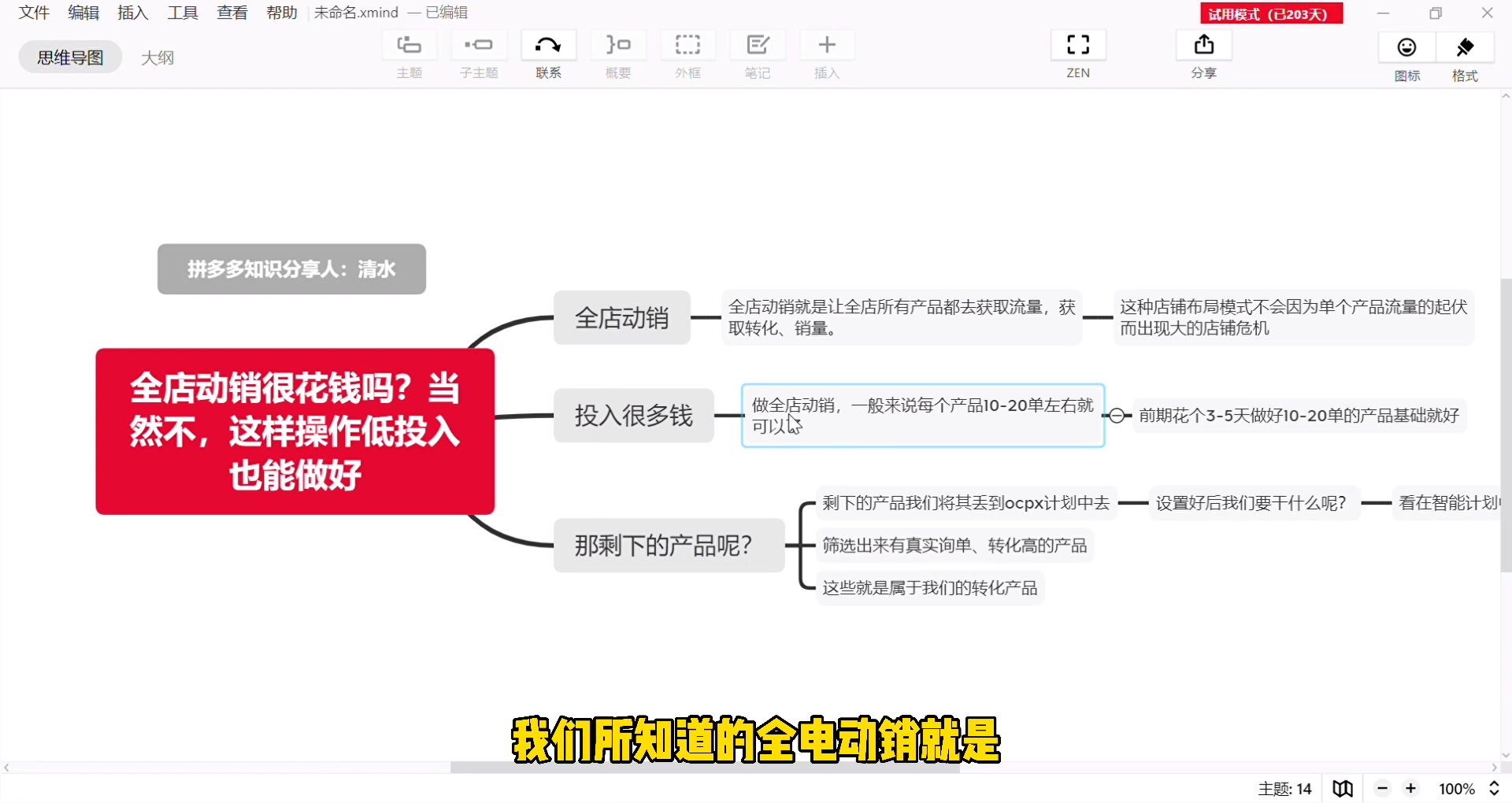Open the 工具 menu

pyautogui.click(x=183, y=13)
